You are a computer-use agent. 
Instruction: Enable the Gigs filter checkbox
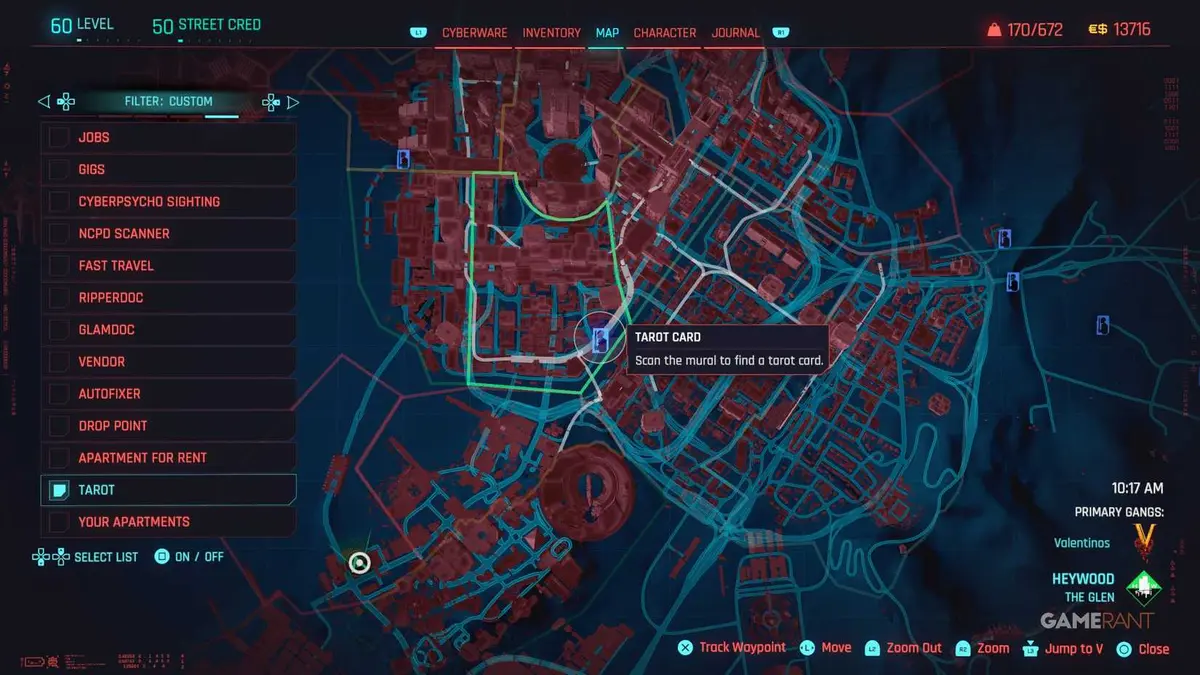point(59,169)
